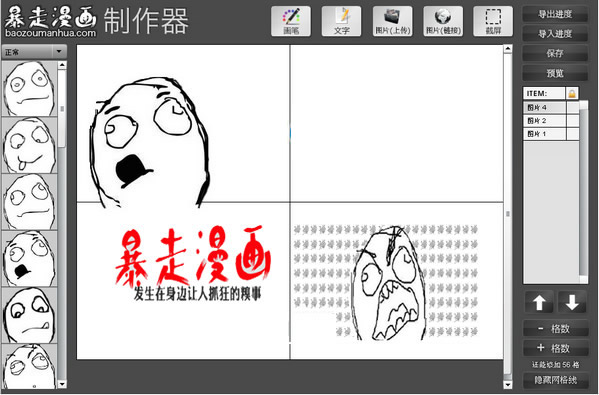Screen dimensions: 599x395
Task: Select the large gaping face on canvas
Action: pyautogui.click(x=149, y=142)
